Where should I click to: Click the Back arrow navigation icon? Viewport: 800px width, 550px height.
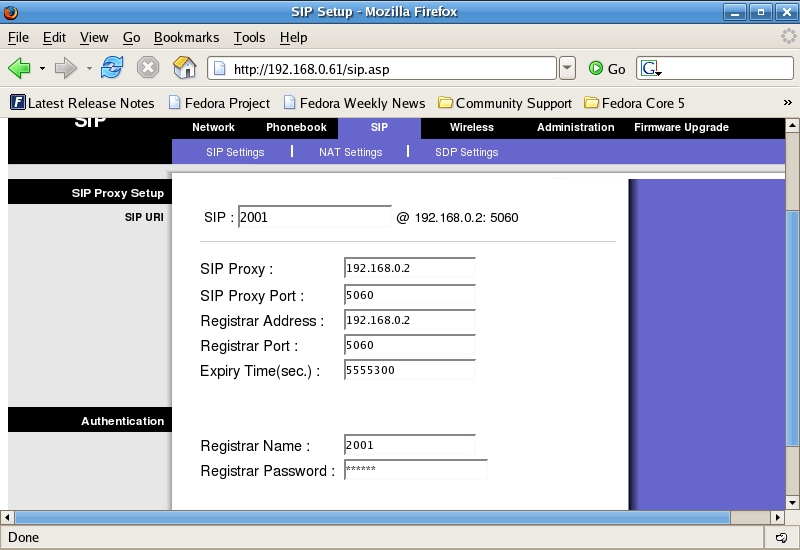(x=19, y=68)
